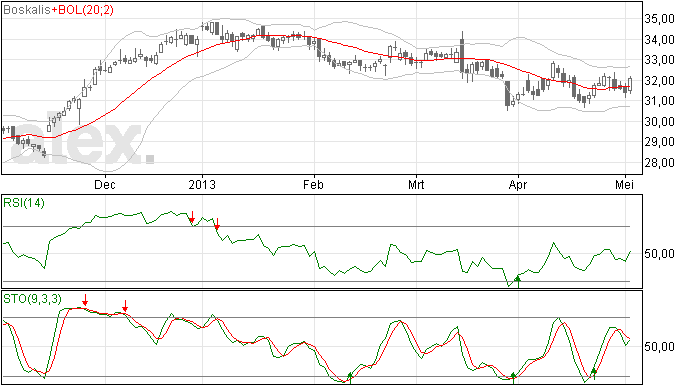Click the +BOL(20;2) indicator label

[82, 10]
